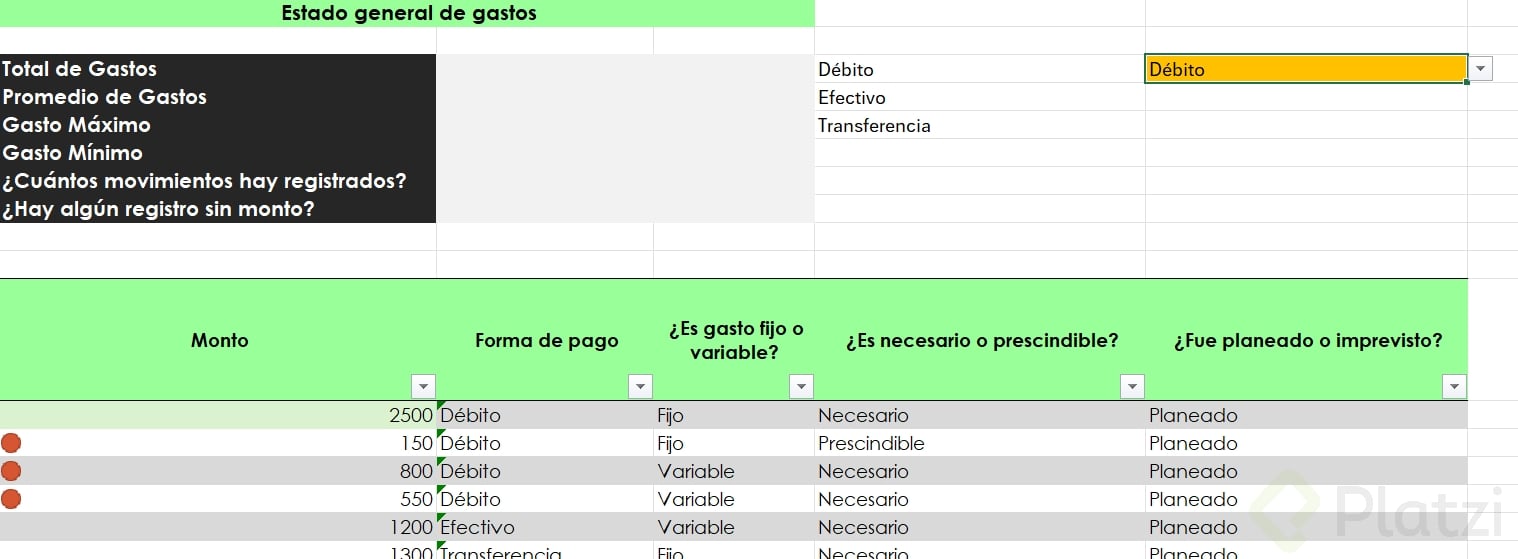Click the Transferencia list item cell
Image resolution: width=1518 pixels, height=559 pixels.
click(980, 125)
